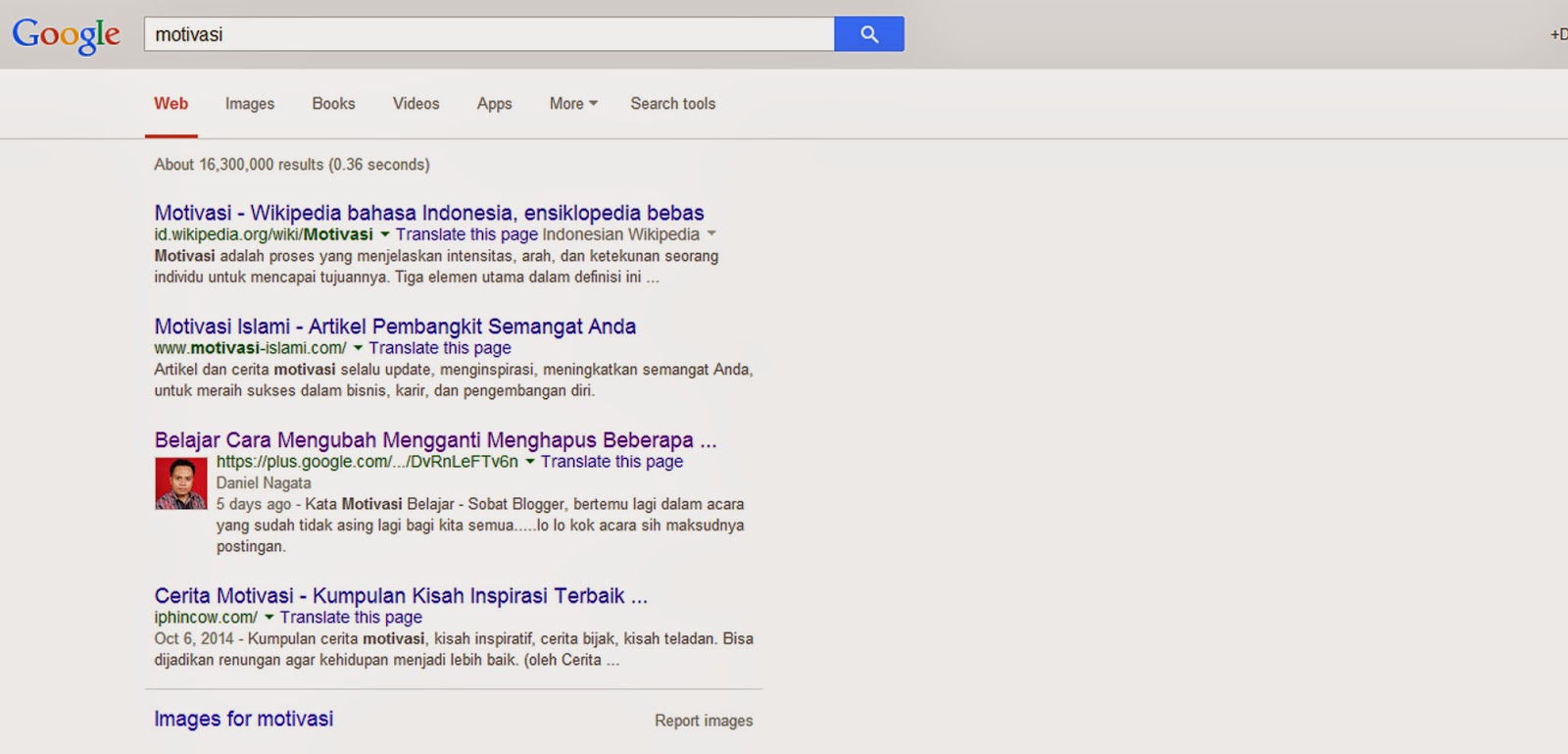Expand arrow next to iphincow.com URL
The height and width of the screenshot is (754, 1568).
point(269,618)
